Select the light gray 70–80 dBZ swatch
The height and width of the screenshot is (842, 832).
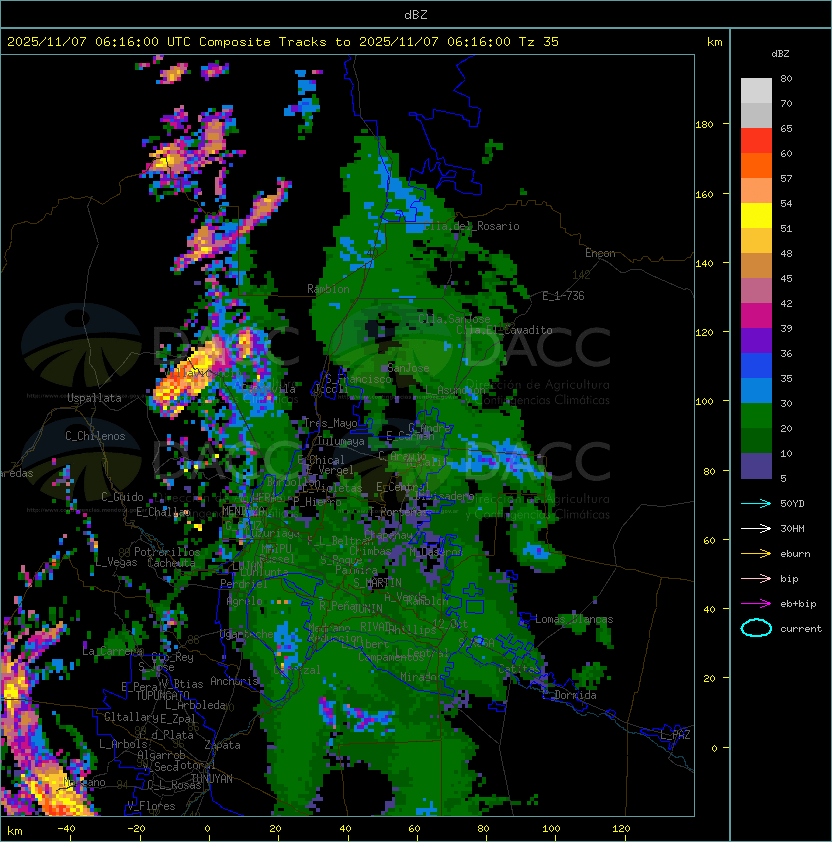point(756,90)
